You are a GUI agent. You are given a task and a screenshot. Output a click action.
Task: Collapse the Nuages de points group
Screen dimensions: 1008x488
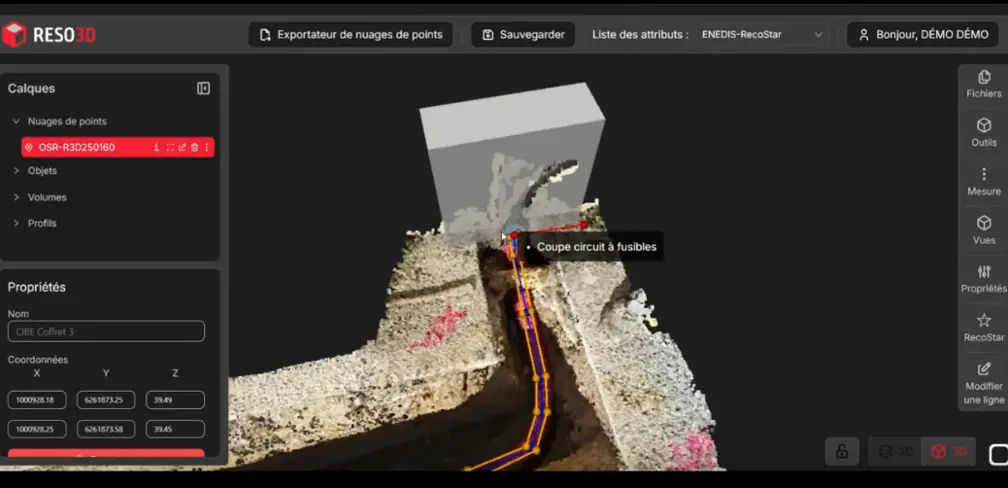[16, 121]
